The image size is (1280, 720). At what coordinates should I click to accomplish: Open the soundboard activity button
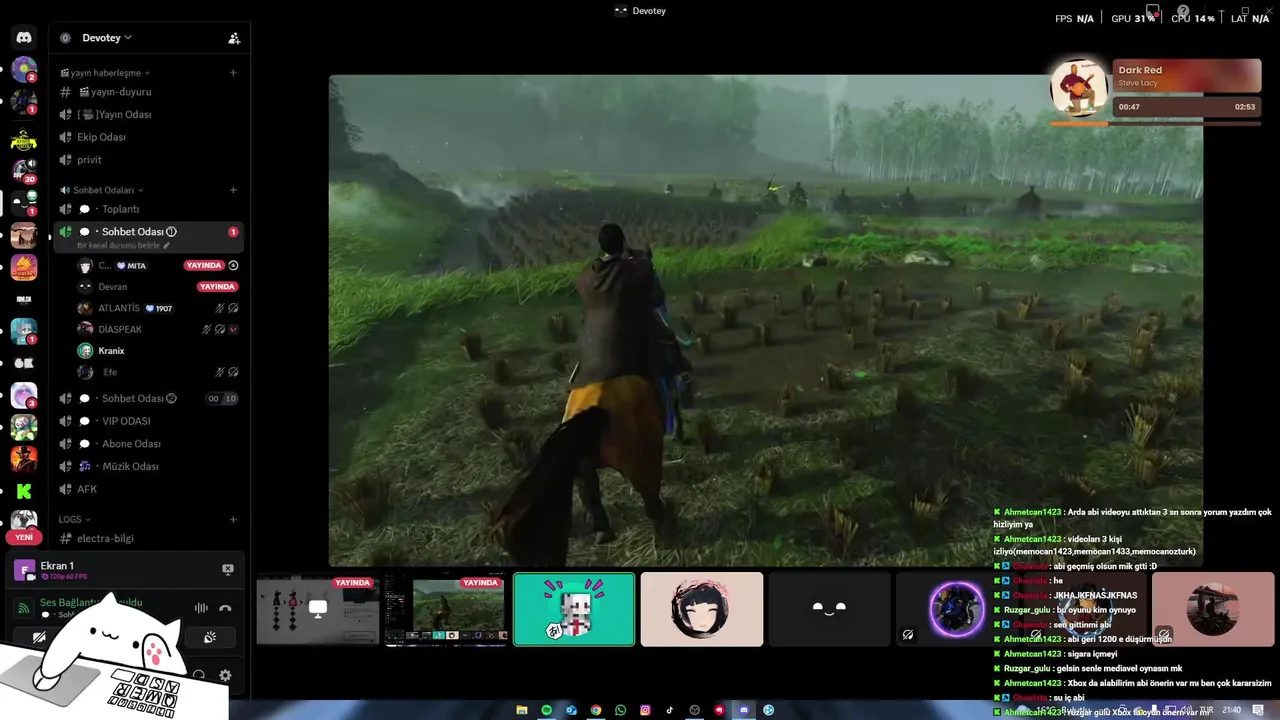pos(210,637)
